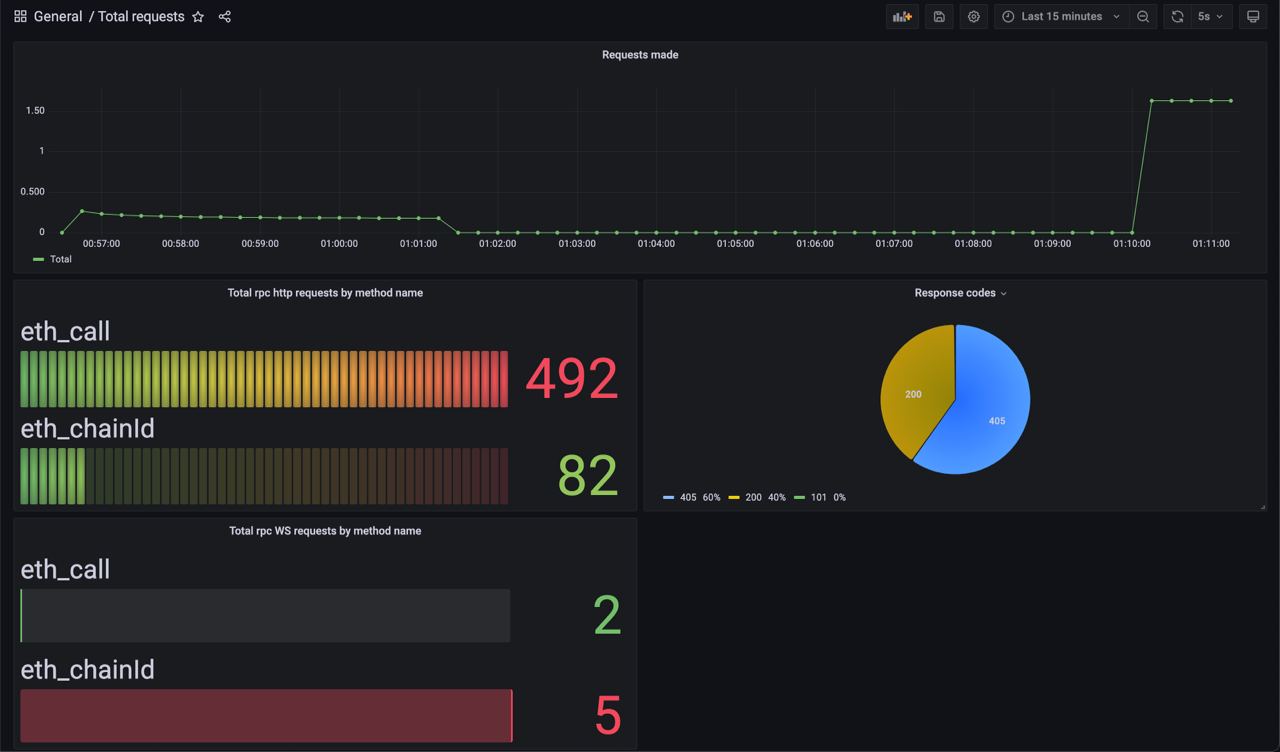Screen dimensions: 1280x752
Task: Click the WS eth_chainId red bar
Action: 266,716
